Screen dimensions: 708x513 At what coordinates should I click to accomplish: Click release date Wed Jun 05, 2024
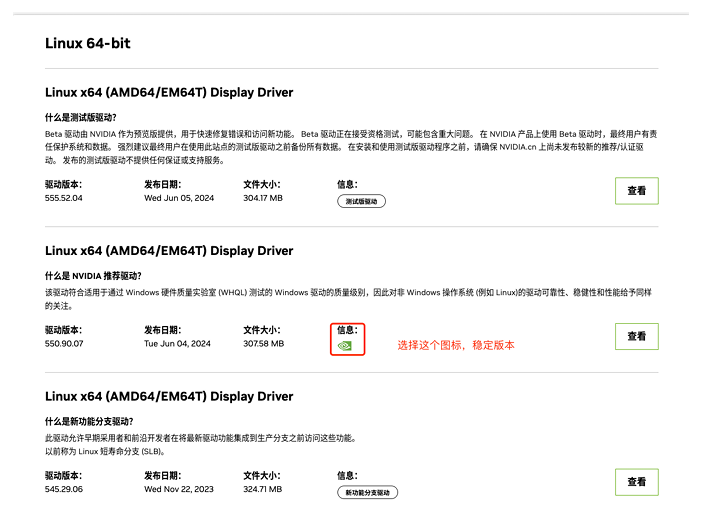tap(179, 198)
